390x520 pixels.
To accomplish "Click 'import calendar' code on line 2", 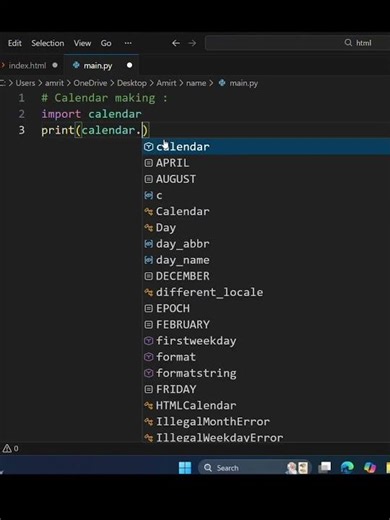I will 91,114.
